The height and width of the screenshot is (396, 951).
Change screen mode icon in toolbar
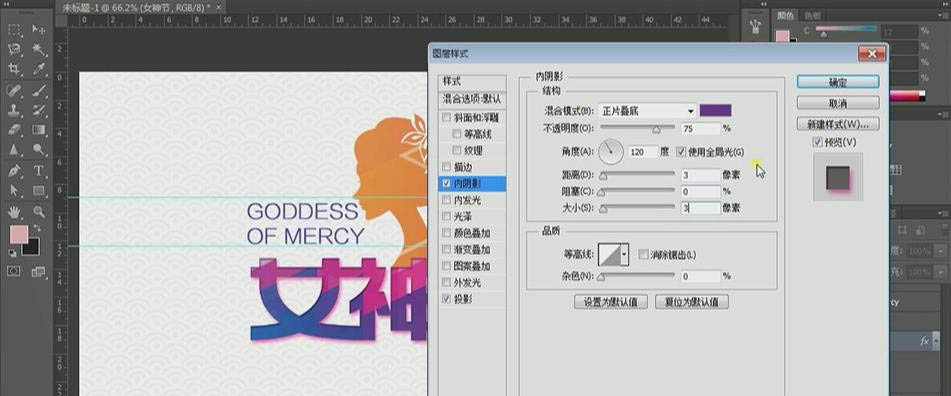tap(38, 272)
